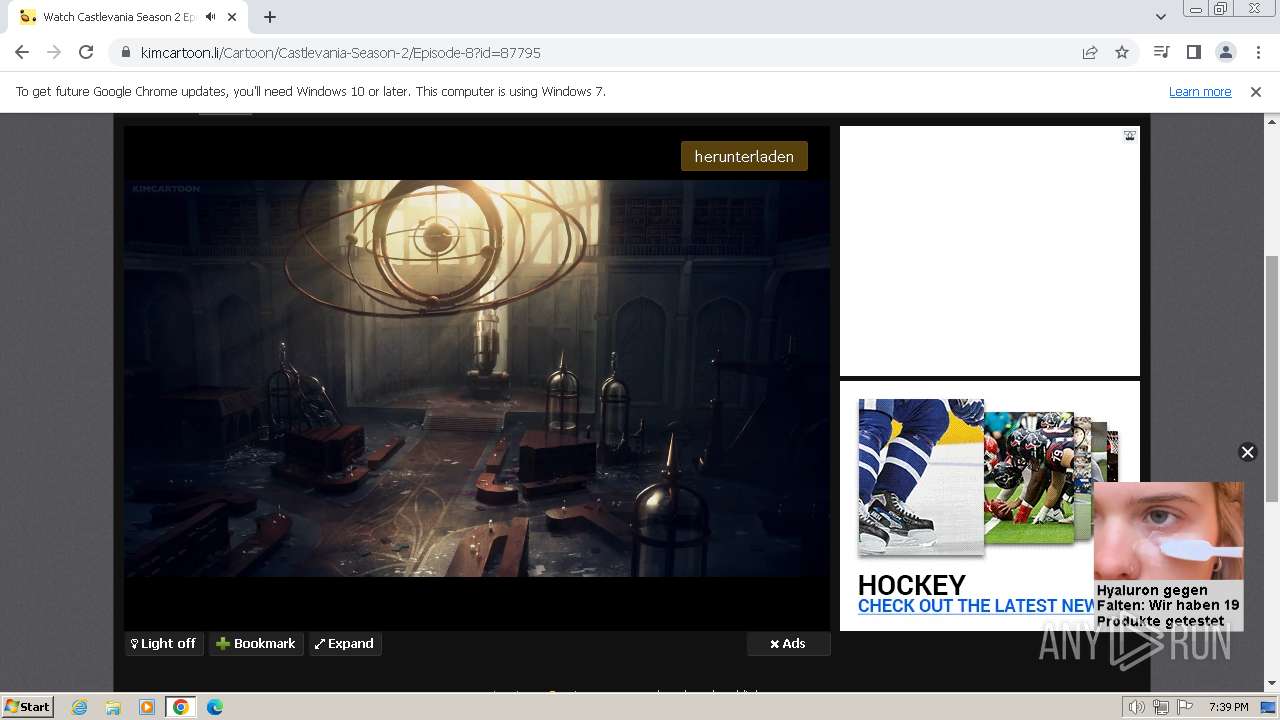Open volume control in system tray

(x=1137, y=707)
